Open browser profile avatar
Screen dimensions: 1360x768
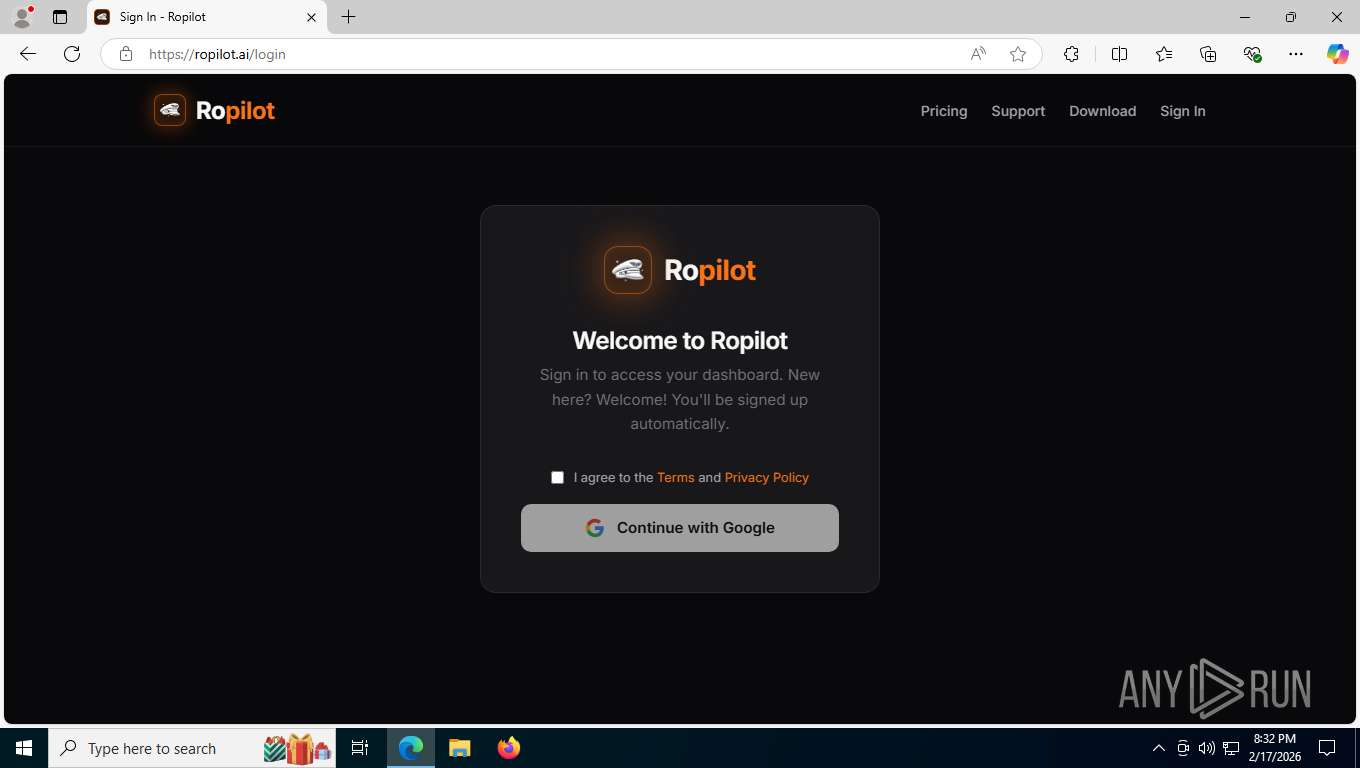[x=22, y=17]
